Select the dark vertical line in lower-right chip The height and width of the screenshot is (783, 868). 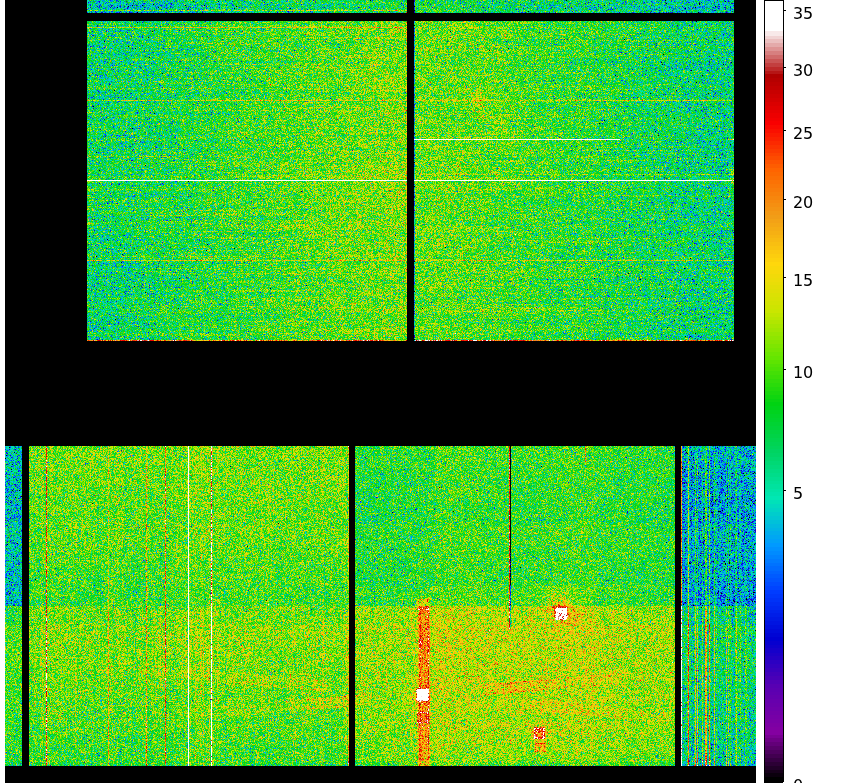click(x=510, y=537)
